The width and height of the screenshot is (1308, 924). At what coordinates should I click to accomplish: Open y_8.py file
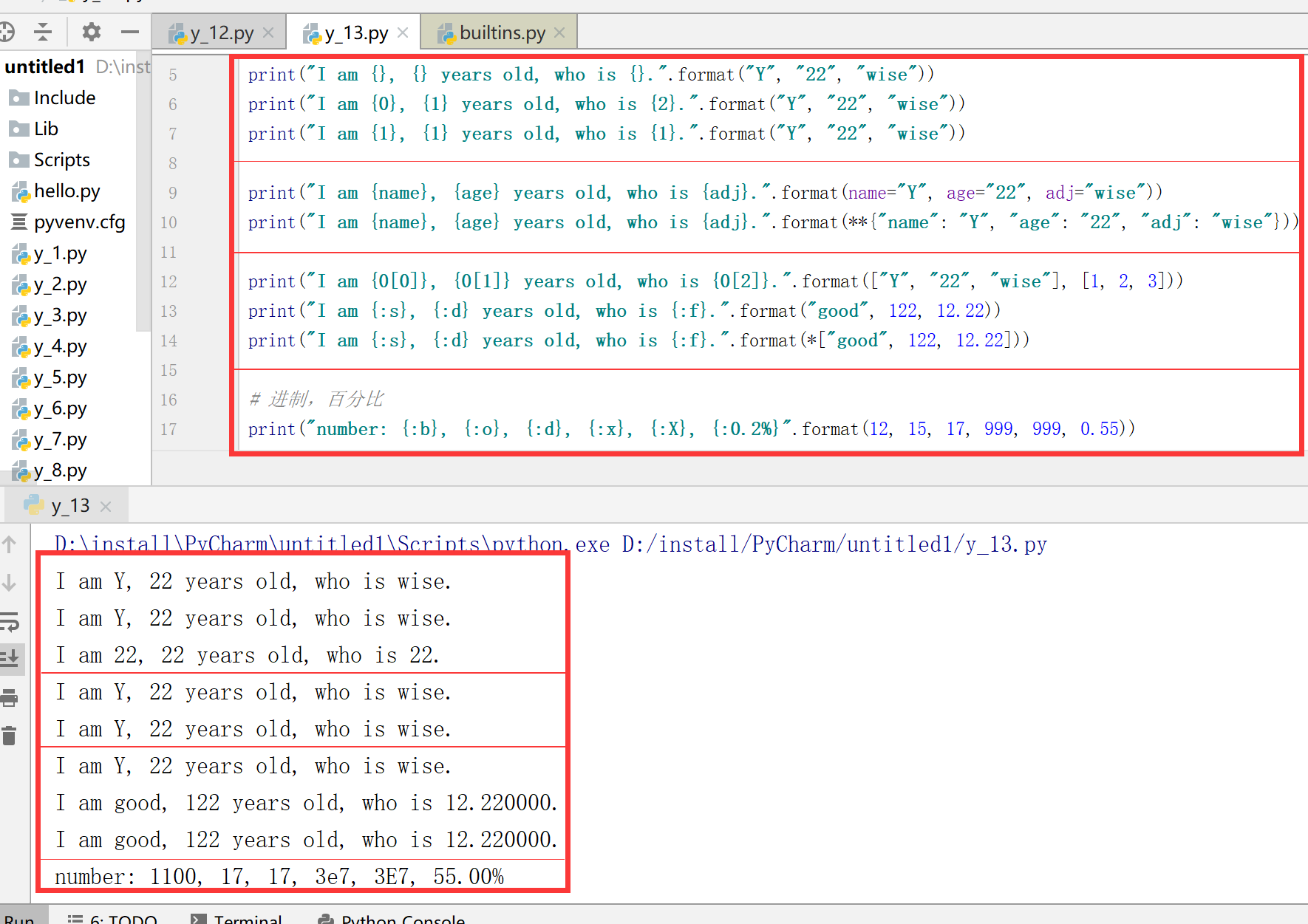coord(50,470)
